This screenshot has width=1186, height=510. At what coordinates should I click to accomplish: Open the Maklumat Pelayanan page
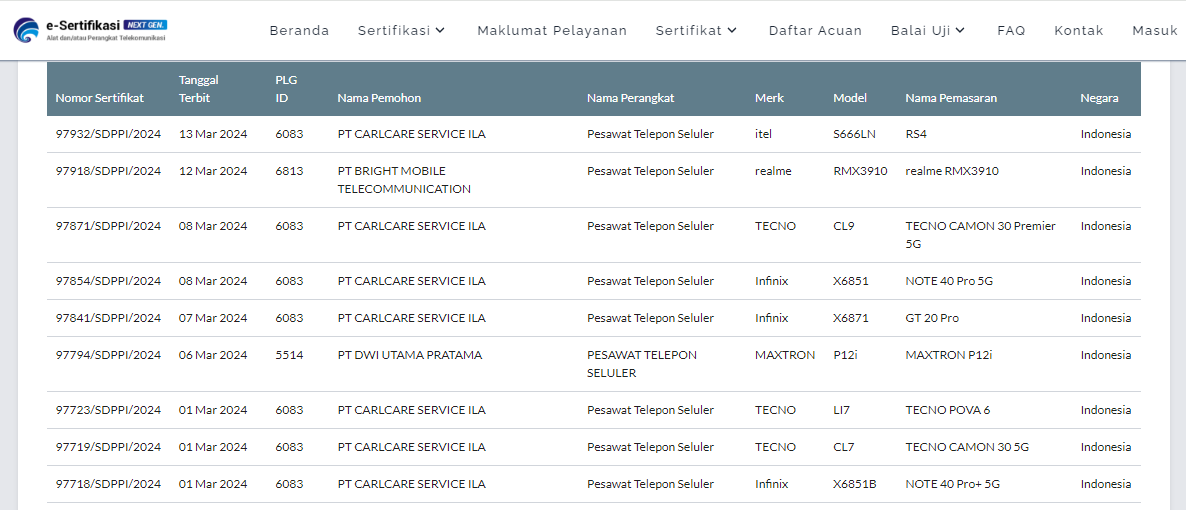point(552,30)
